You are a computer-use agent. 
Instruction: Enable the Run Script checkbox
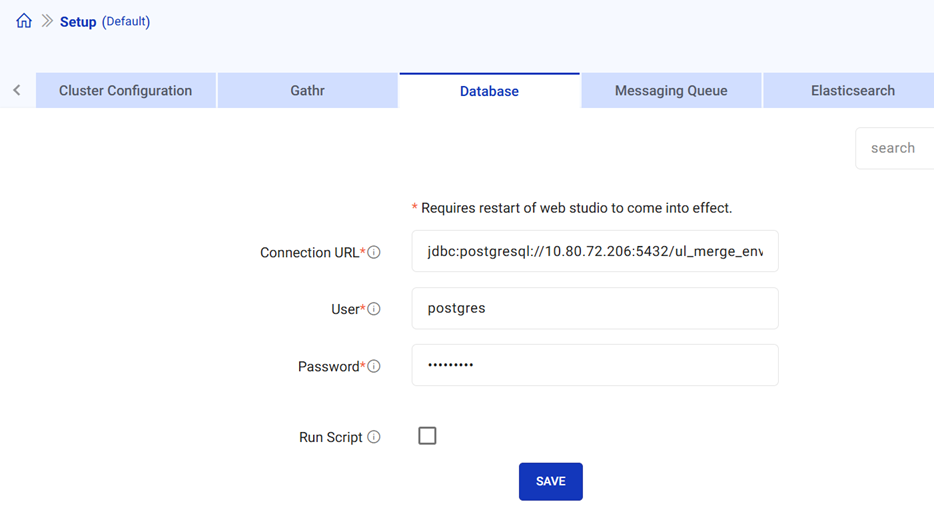427,436
